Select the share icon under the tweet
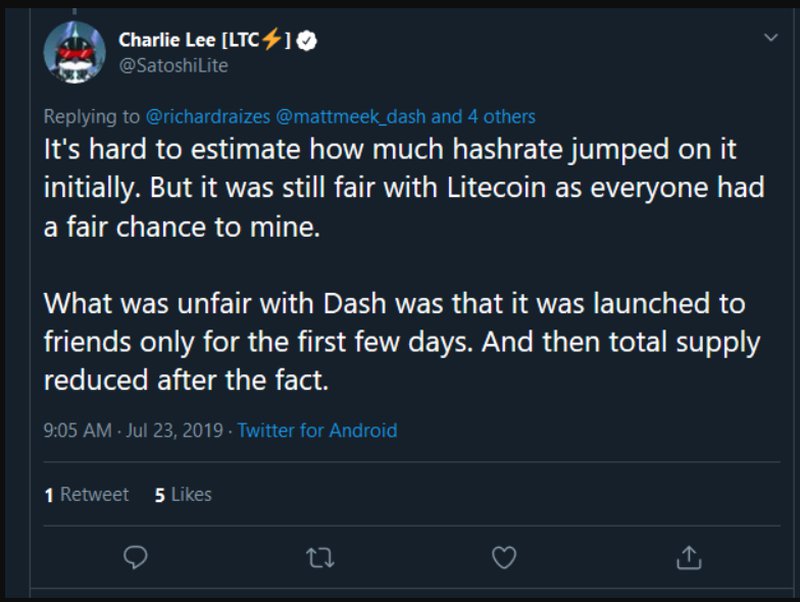This screenshot has width=800, height=602. tap(689, 558)
